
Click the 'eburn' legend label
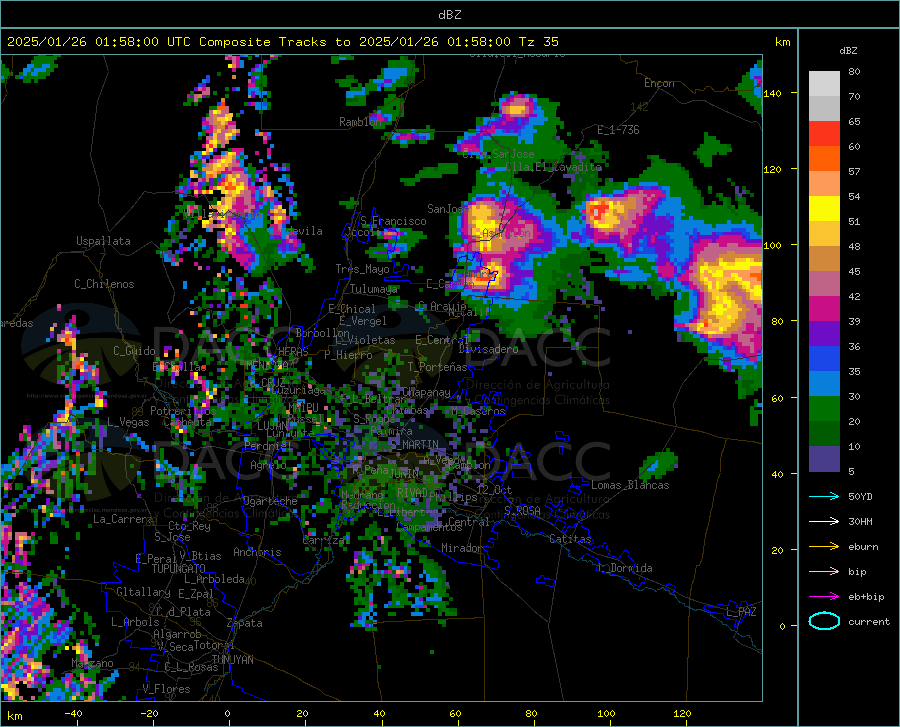[863, 547]
